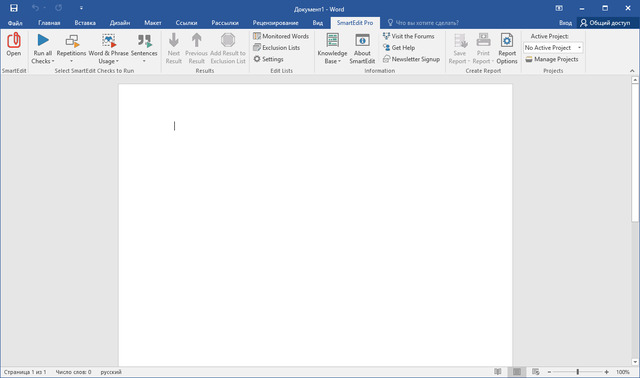Click the vertical scrollbar up arrow
This screenshot has height=378, width=640.
click(x=635, y=80)
